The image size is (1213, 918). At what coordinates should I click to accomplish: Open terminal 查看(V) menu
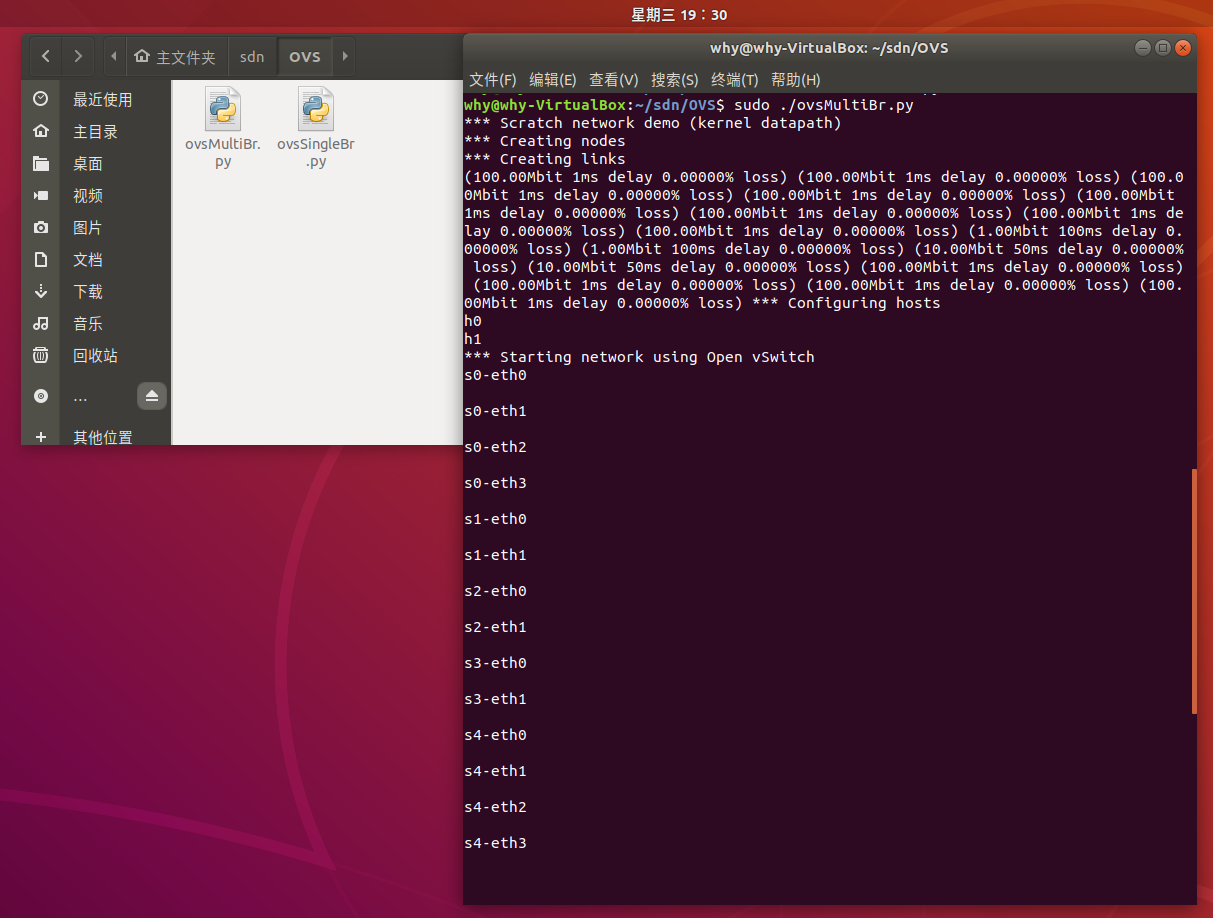tap(614, 80)
